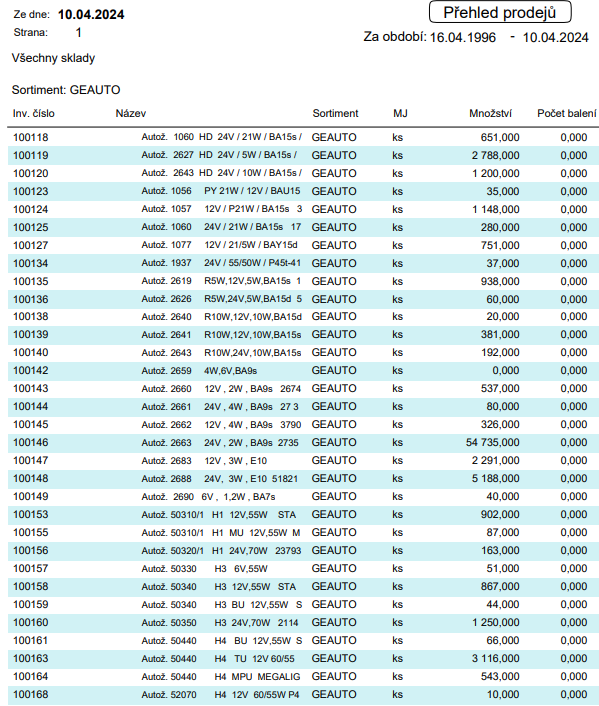599x706 pixels.
Task: Click the MJ column header
Action: tap(400, 113)
